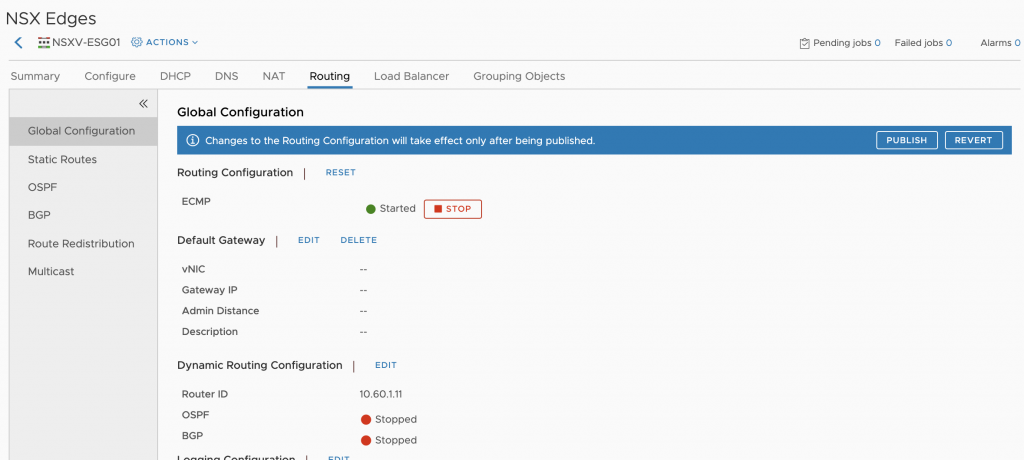Go back with the left arrow icon
1024x460 pixels.
(18, 42)
